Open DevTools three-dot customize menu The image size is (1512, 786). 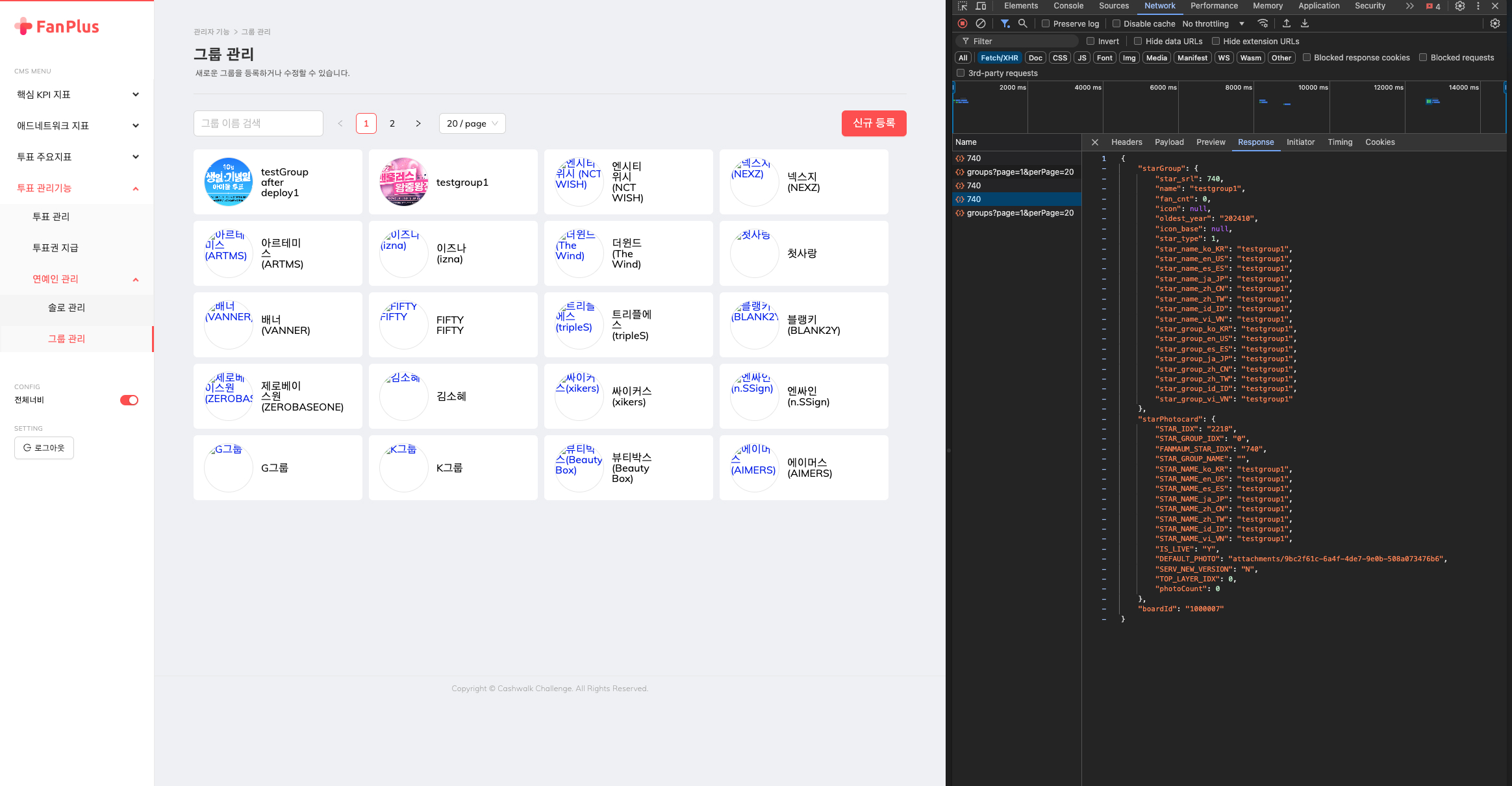[x=1478, y=6]
